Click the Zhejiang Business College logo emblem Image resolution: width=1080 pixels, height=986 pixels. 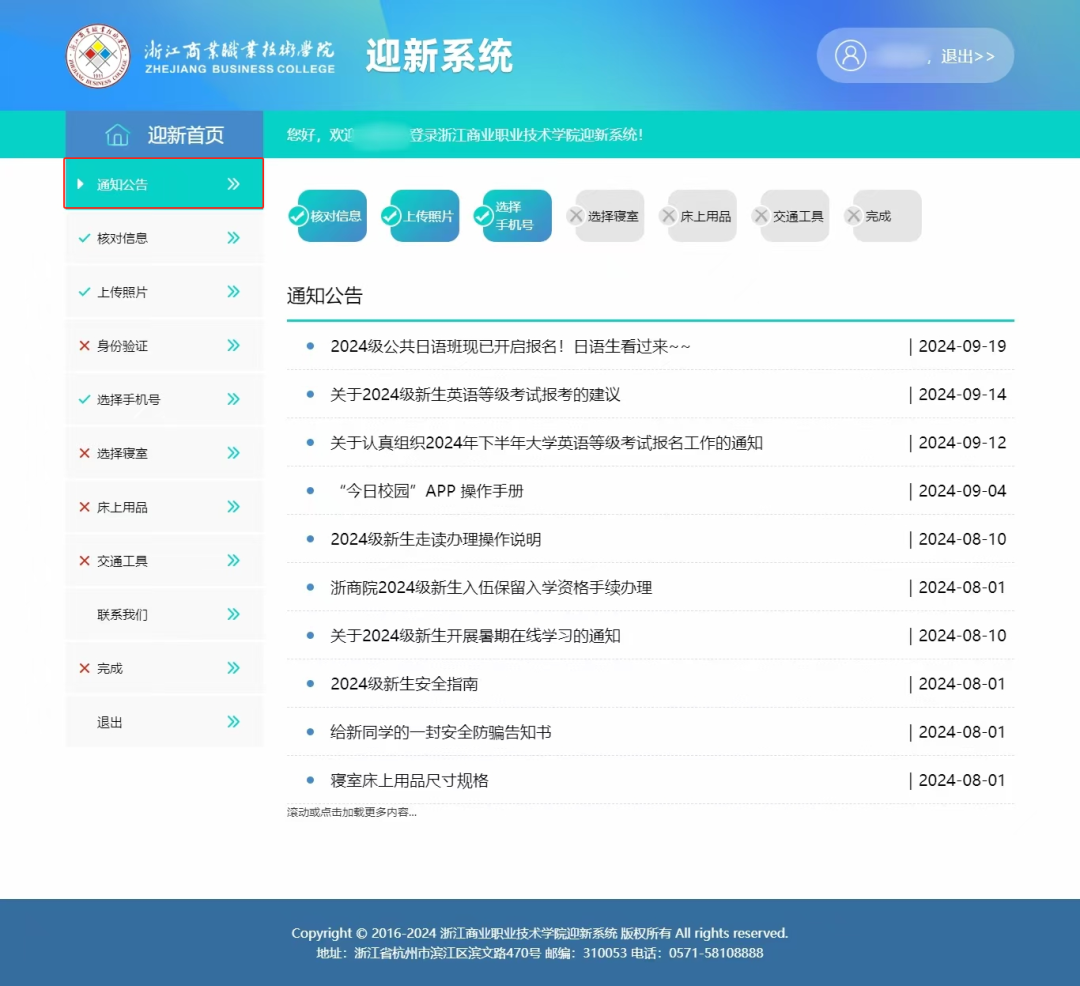[98, 56]
